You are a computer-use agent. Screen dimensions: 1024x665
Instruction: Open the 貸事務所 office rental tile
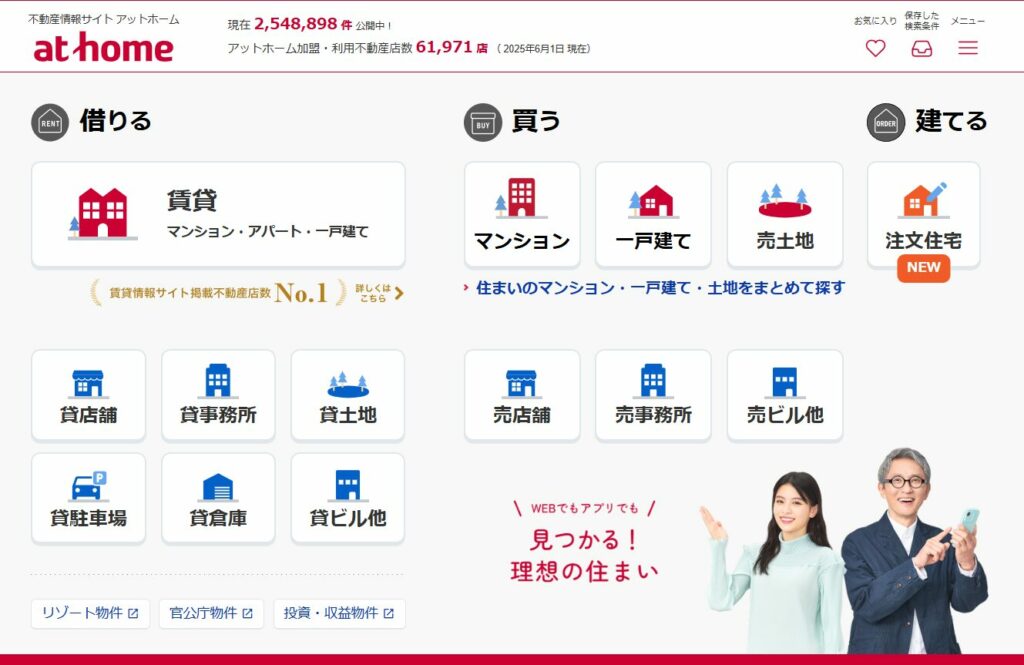pos(218,395)
